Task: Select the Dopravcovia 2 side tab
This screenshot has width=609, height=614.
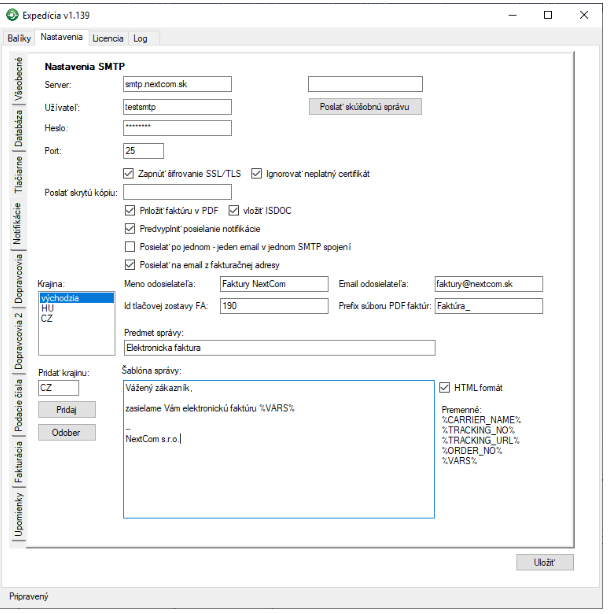Action: tap(18, 341)
